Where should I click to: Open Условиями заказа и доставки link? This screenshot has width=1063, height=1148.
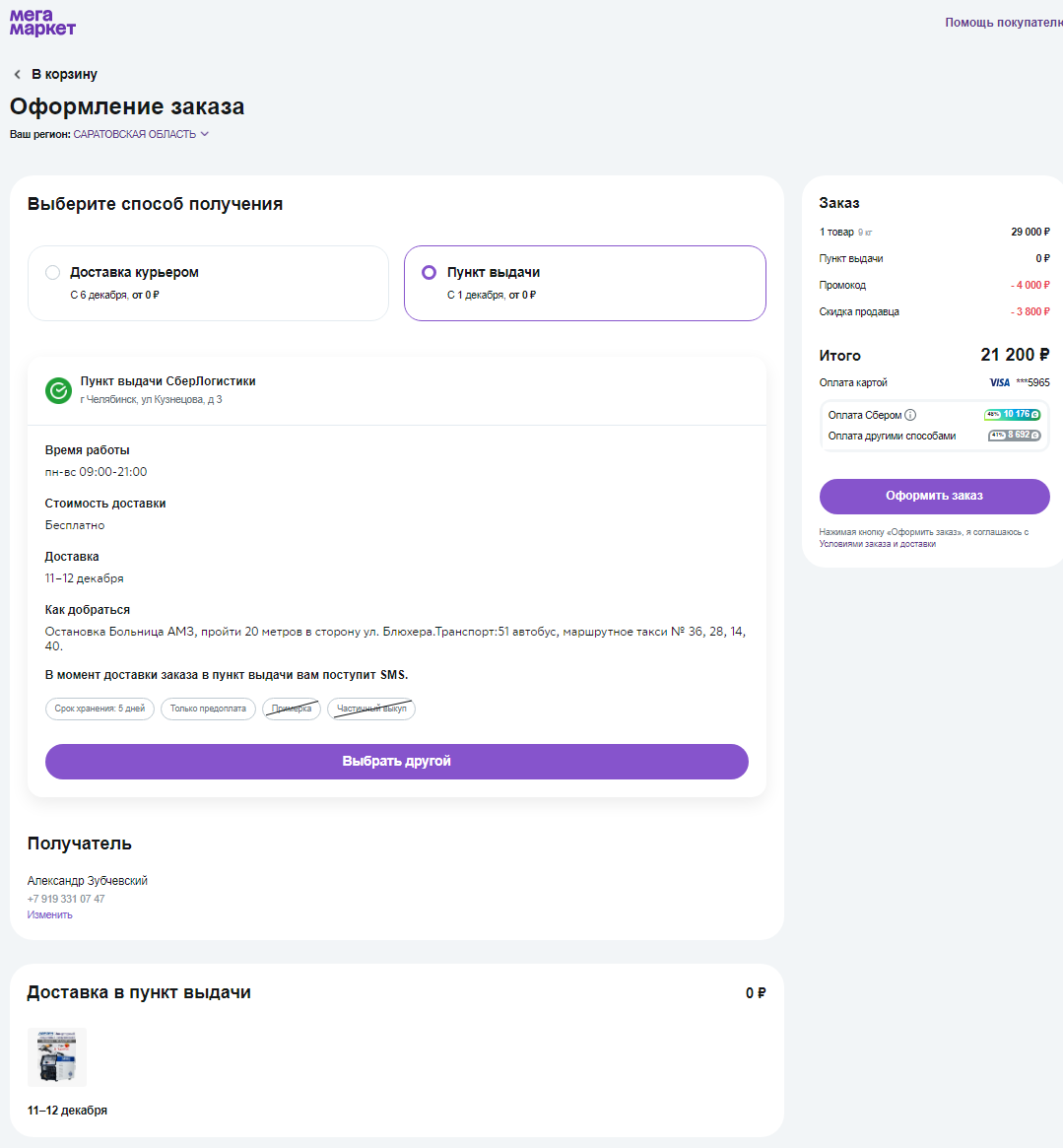pos(877,544)
